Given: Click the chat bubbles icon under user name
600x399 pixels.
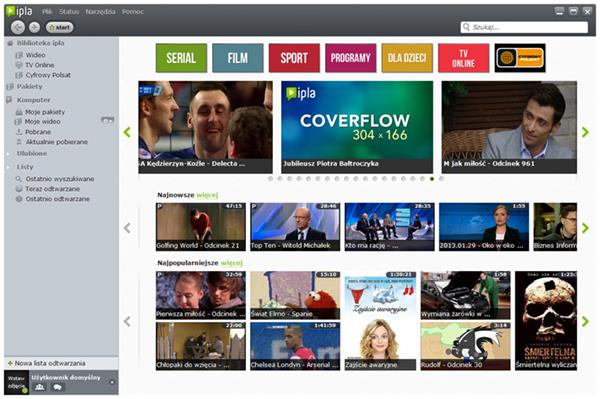Looking at the screenshot, I should tap(57, 388).
